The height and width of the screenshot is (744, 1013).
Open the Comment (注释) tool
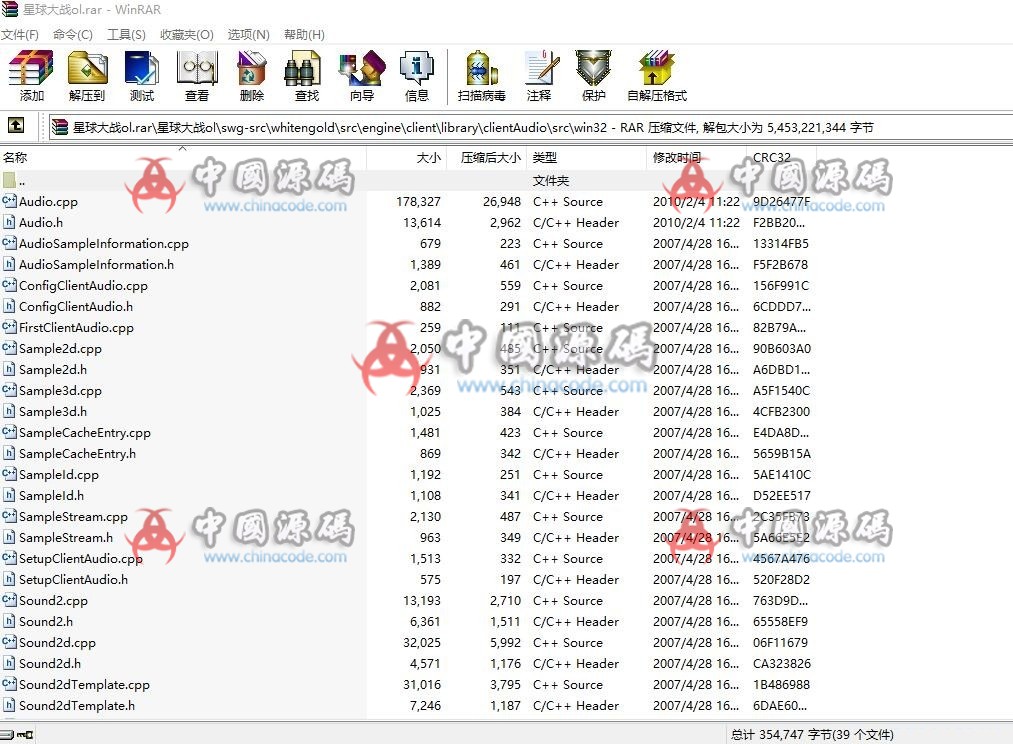pyautogui.click(x=539, y=76)
